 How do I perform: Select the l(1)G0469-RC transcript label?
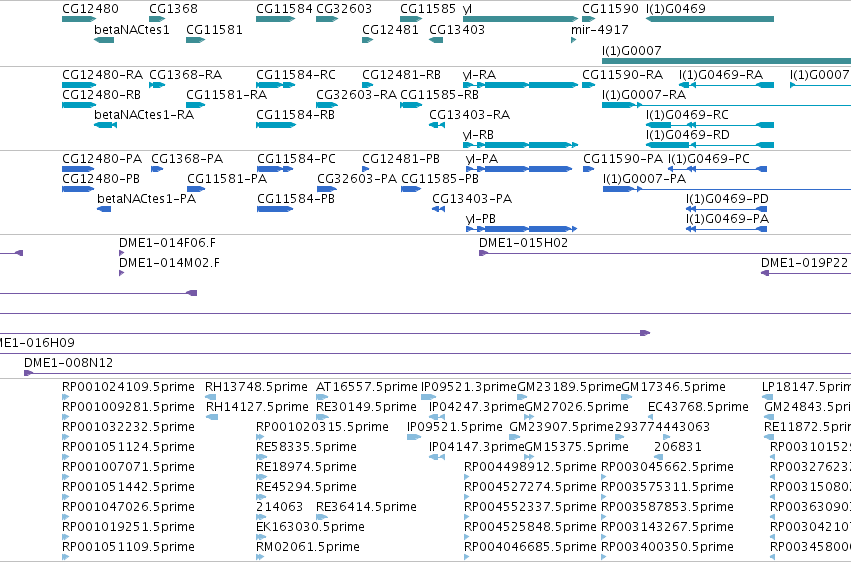(687, 114)
